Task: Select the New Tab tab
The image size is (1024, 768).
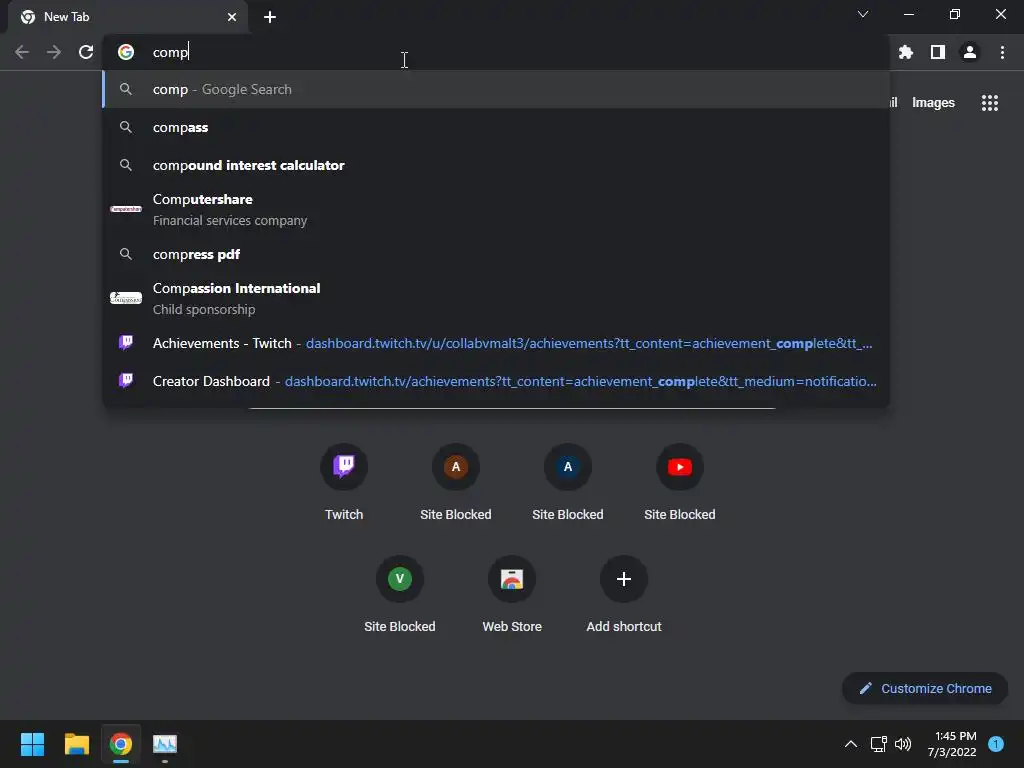Action: point(128,17)
